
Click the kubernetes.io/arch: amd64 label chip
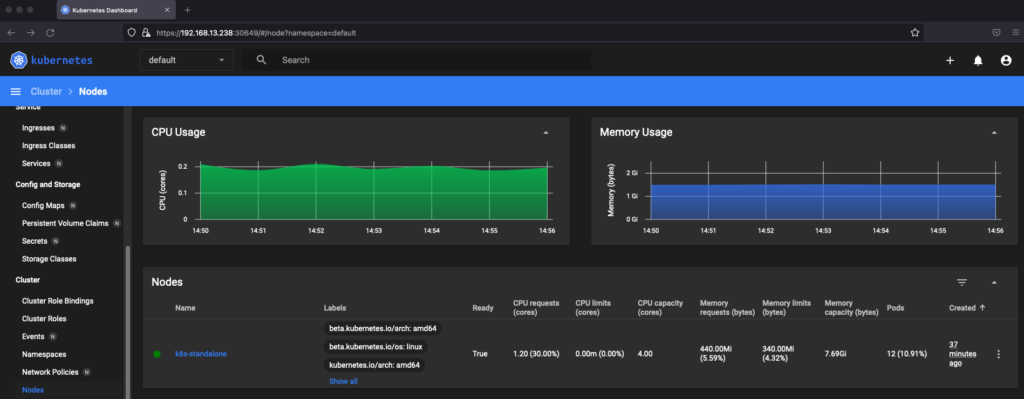pos(374,365)
